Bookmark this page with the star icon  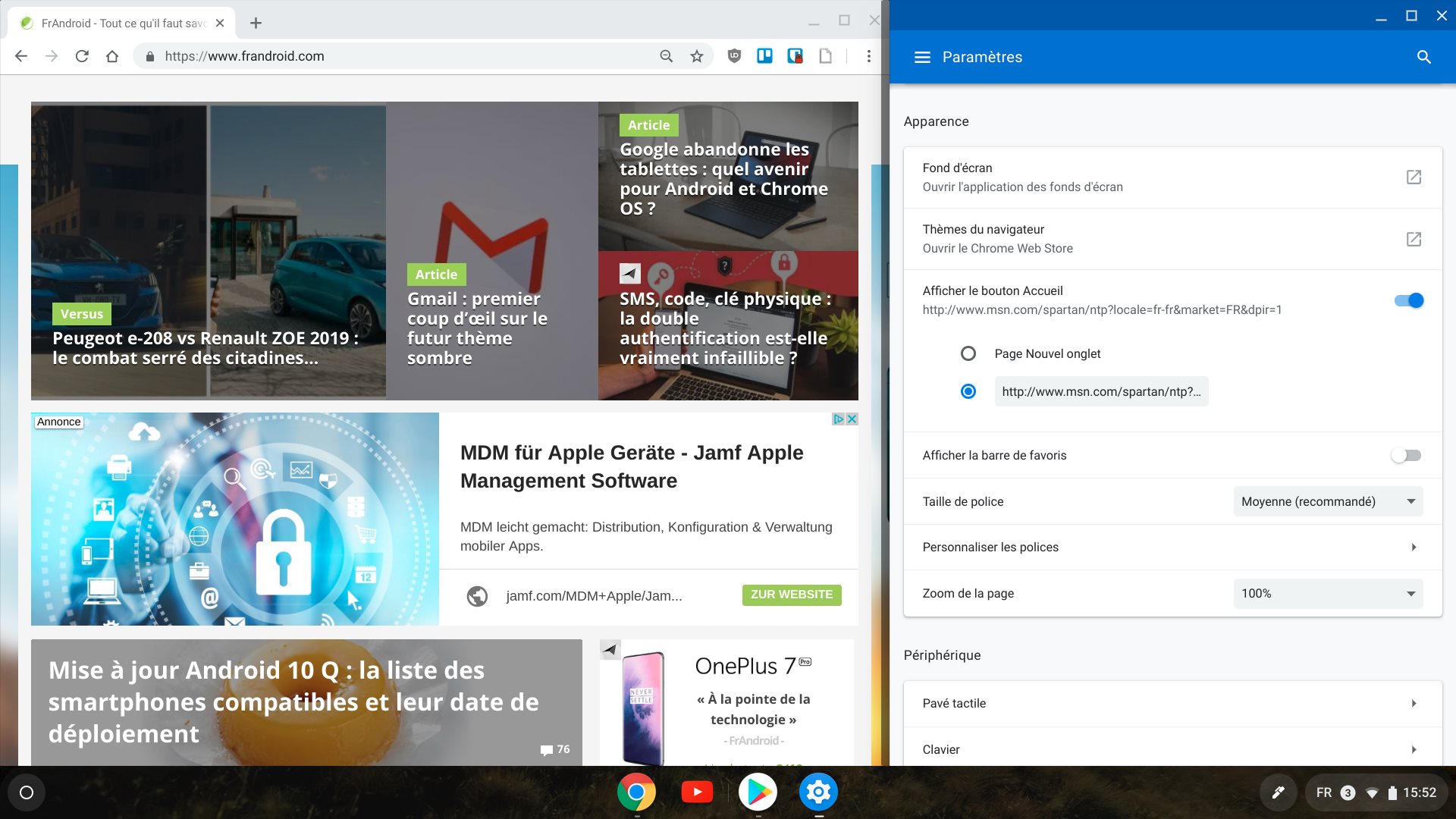click(697, 56)
